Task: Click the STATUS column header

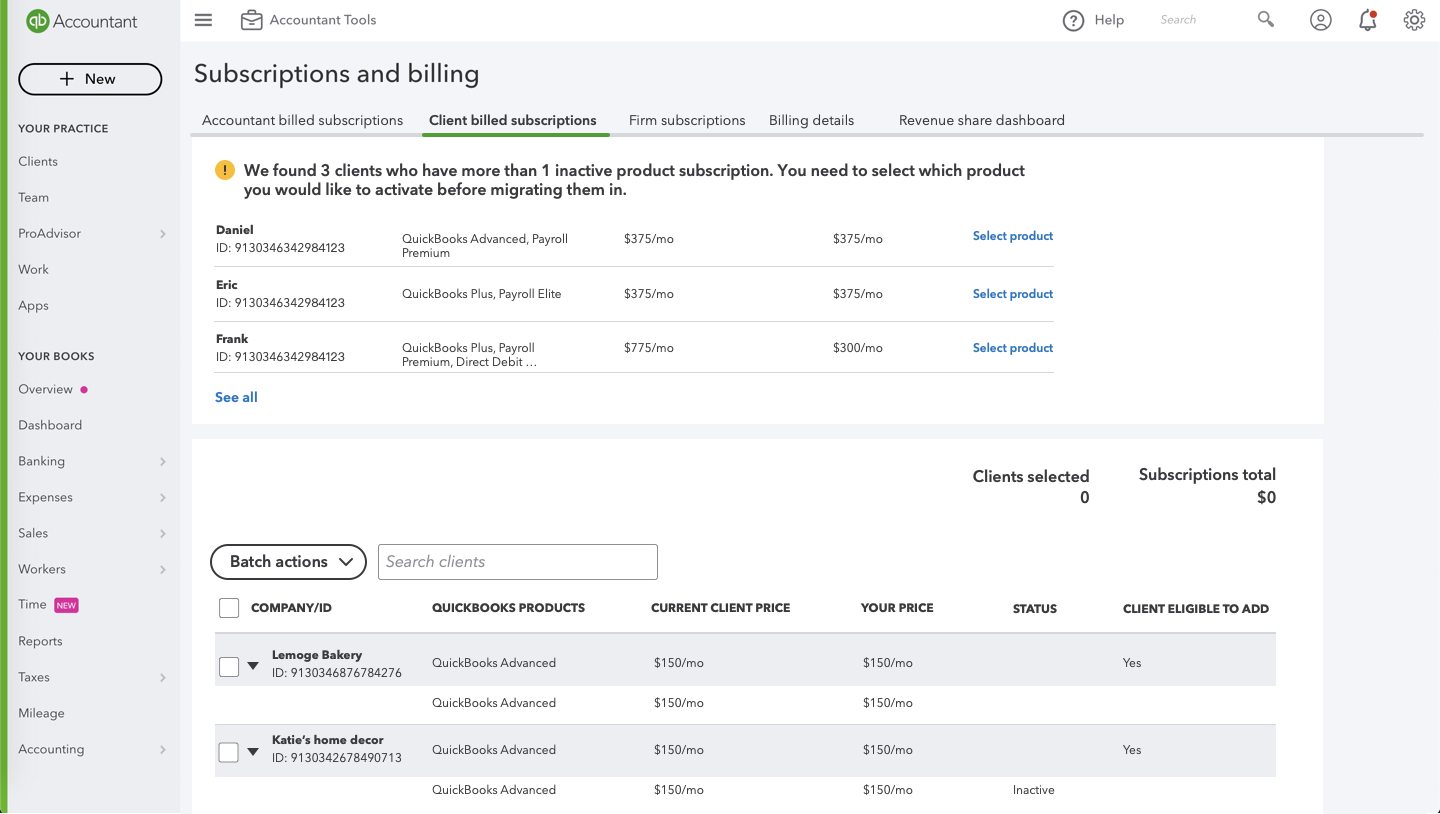Action: pyautogui.click(x=1035, y=609)
